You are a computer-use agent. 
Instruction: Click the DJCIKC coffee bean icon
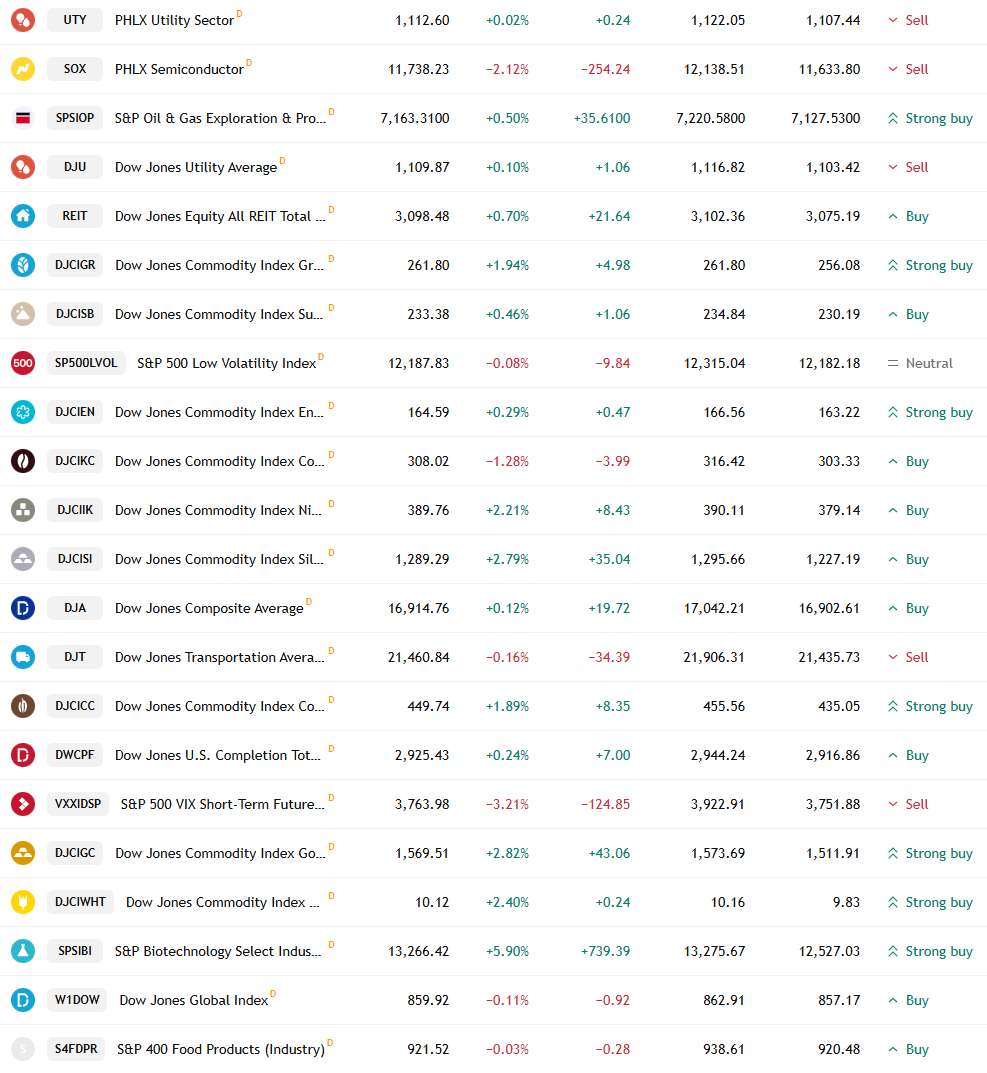[x=23, y=461]
